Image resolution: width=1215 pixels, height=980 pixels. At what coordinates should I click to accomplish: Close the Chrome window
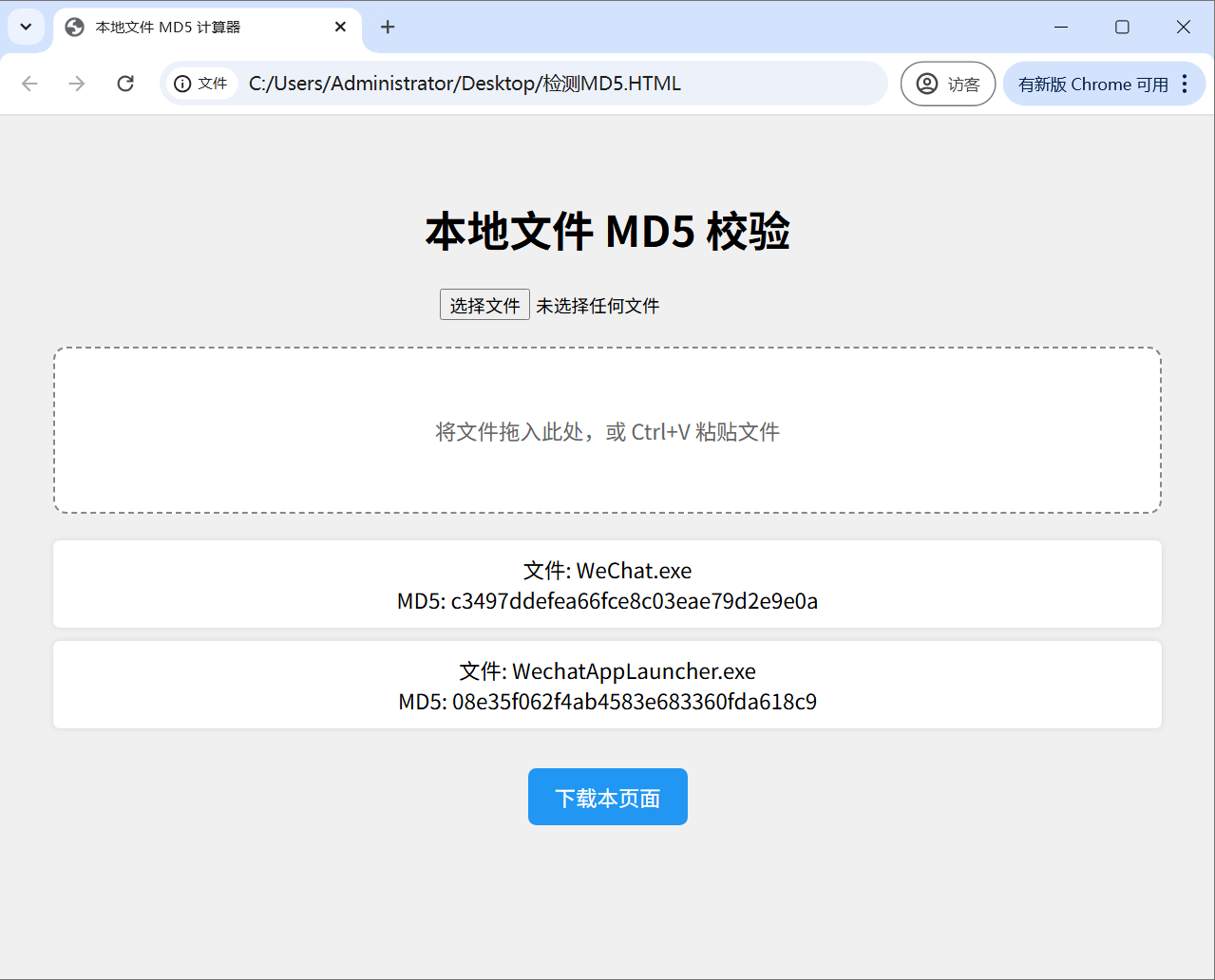tap(1184, 27)
